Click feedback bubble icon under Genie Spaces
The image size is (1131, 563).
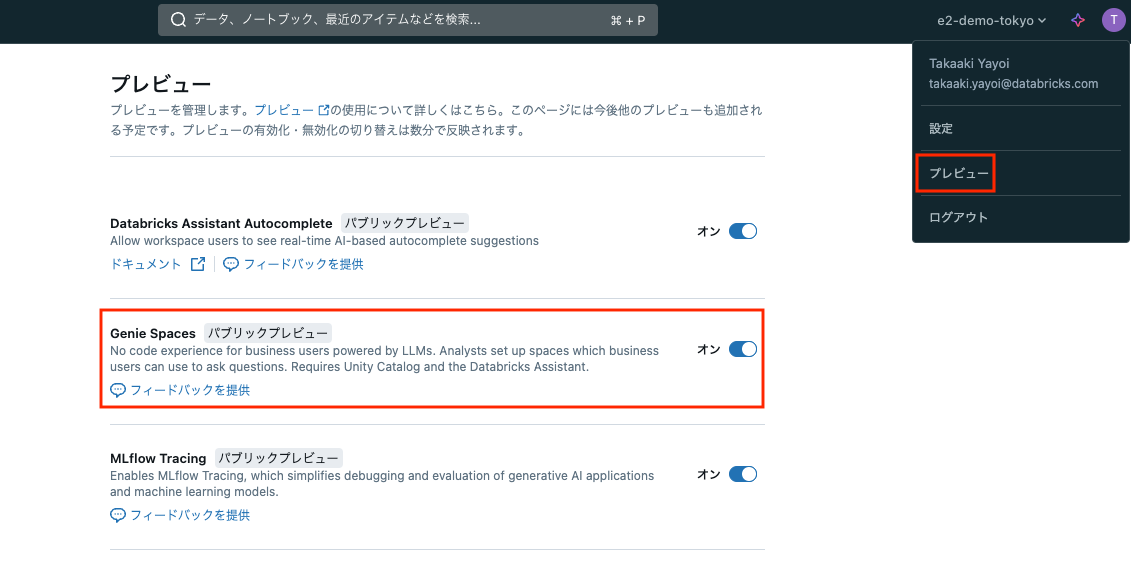coord(118,390)
